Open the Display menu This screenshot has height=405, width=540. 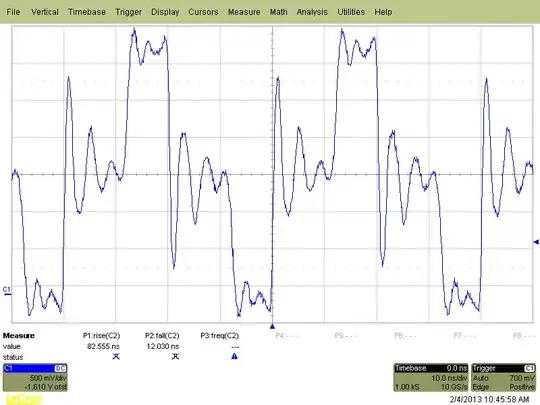[165, 12]
